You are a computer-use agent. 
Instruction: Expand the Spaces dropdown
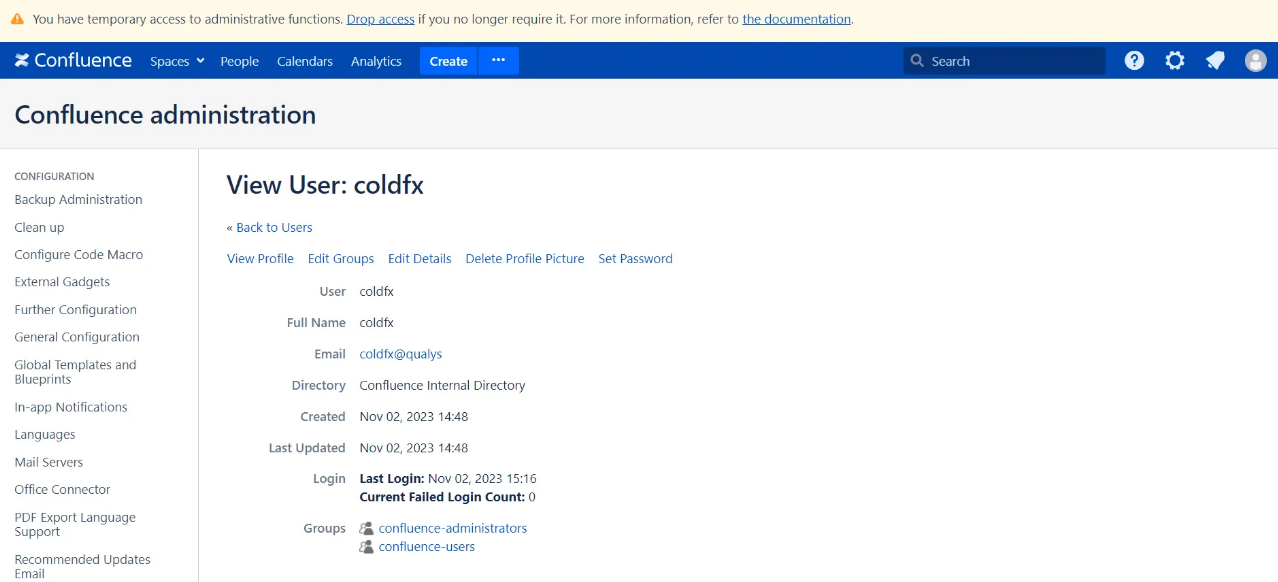click(177, 61)
